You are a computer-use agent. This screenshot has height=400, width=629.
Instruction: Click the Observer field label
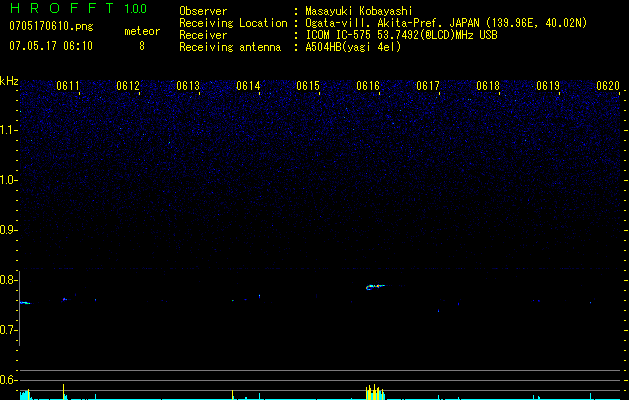point(203,11)
